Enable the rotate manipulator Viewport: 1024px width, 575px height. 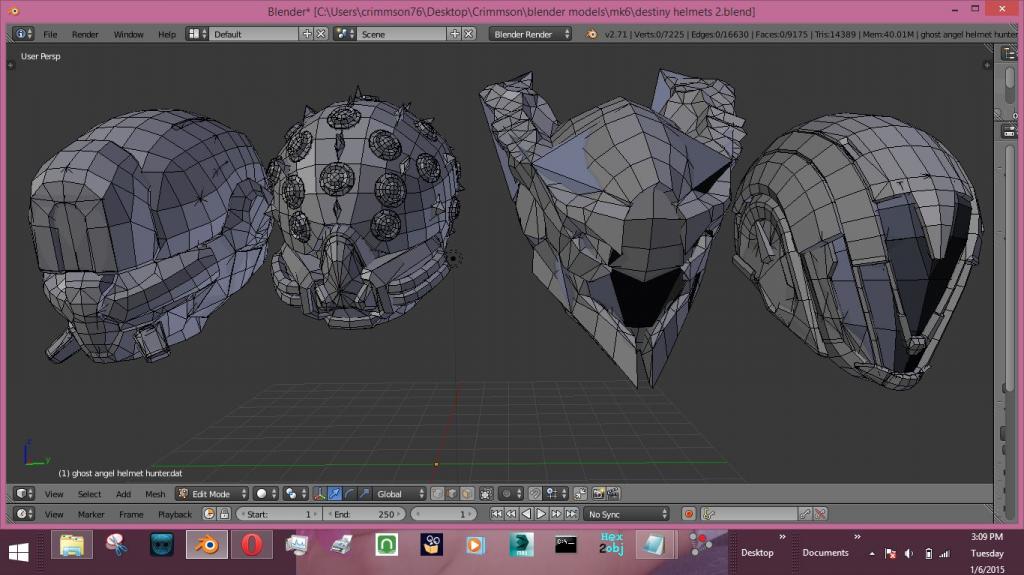(x=349, y=493)
